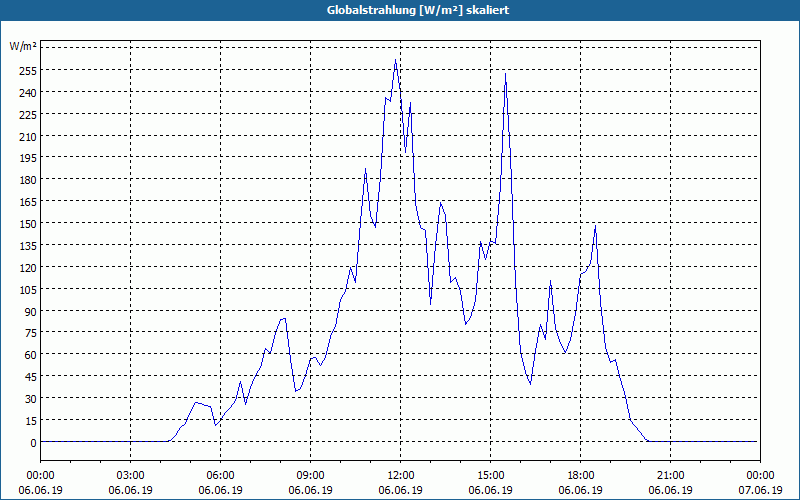Select the y-axis value 150
This screenshot has height=500, width=800.
click(x=28, y=223)
